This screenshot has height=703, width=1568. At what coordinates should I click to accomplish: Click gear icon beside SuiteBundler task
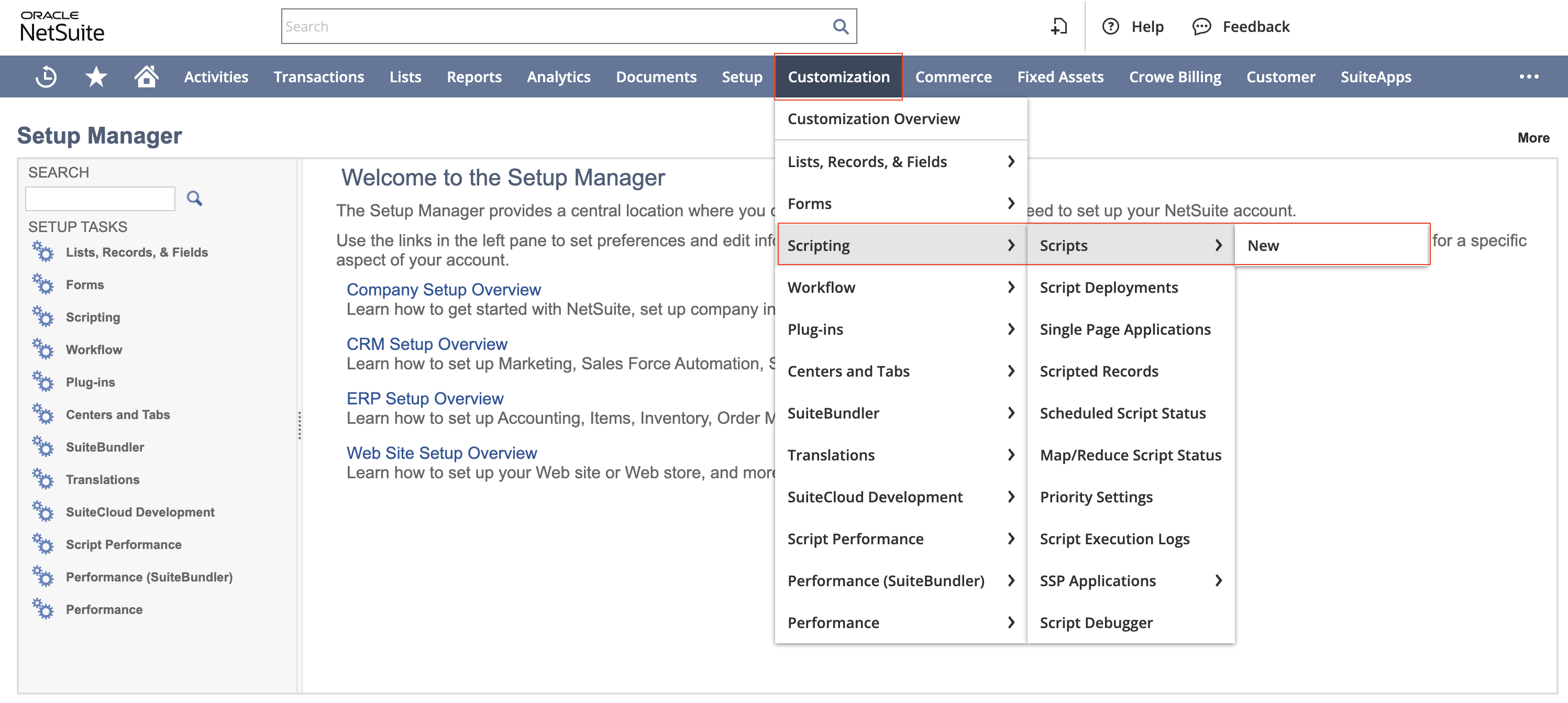[42, 446]
